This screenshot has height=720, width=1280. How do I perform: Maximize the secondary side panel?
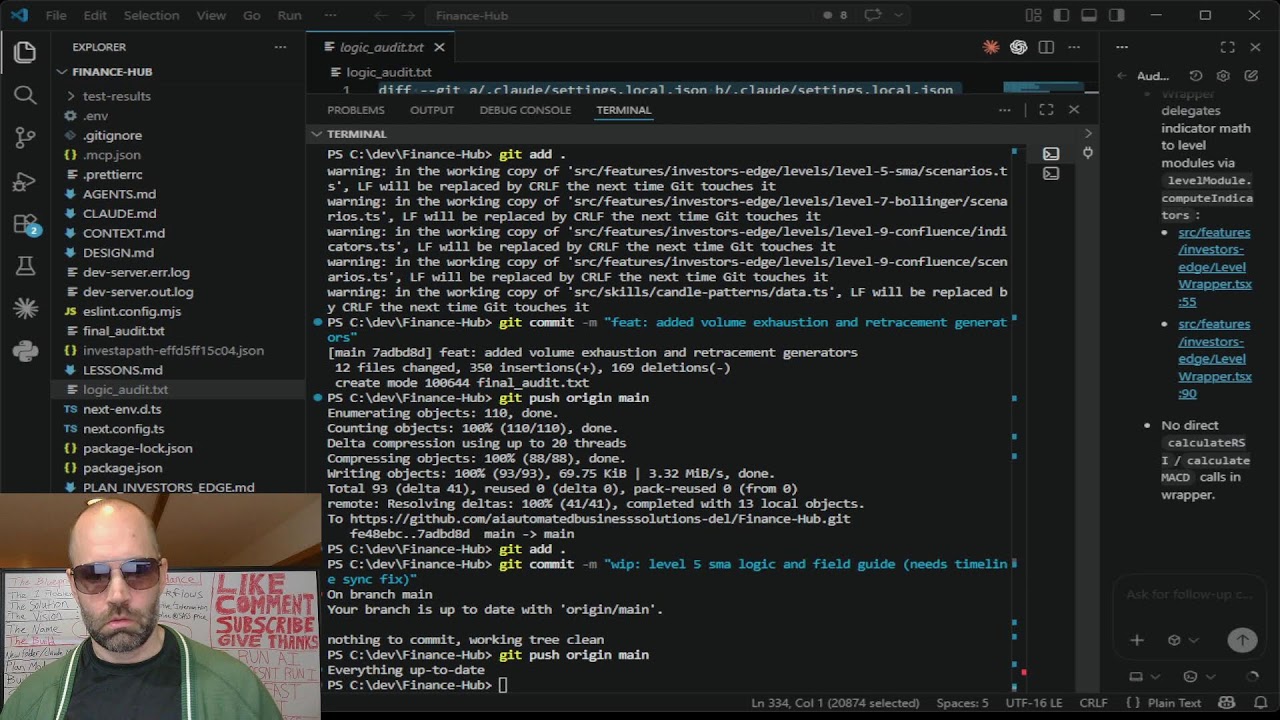pos(1227,47)
